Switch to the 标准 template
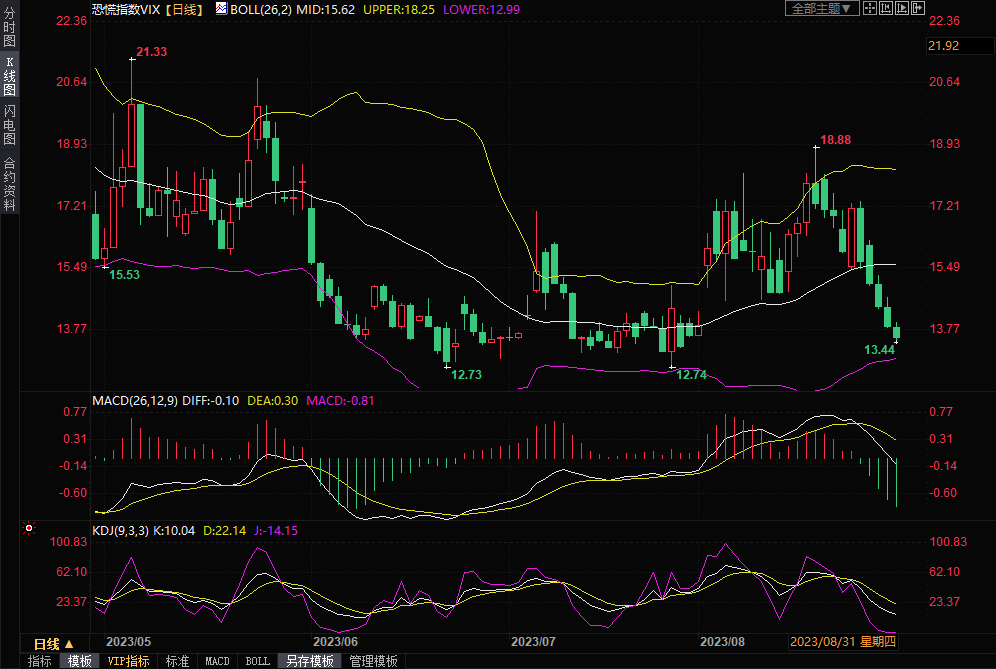Viewport: 996px width, 669px height. (x=177, y=661)
